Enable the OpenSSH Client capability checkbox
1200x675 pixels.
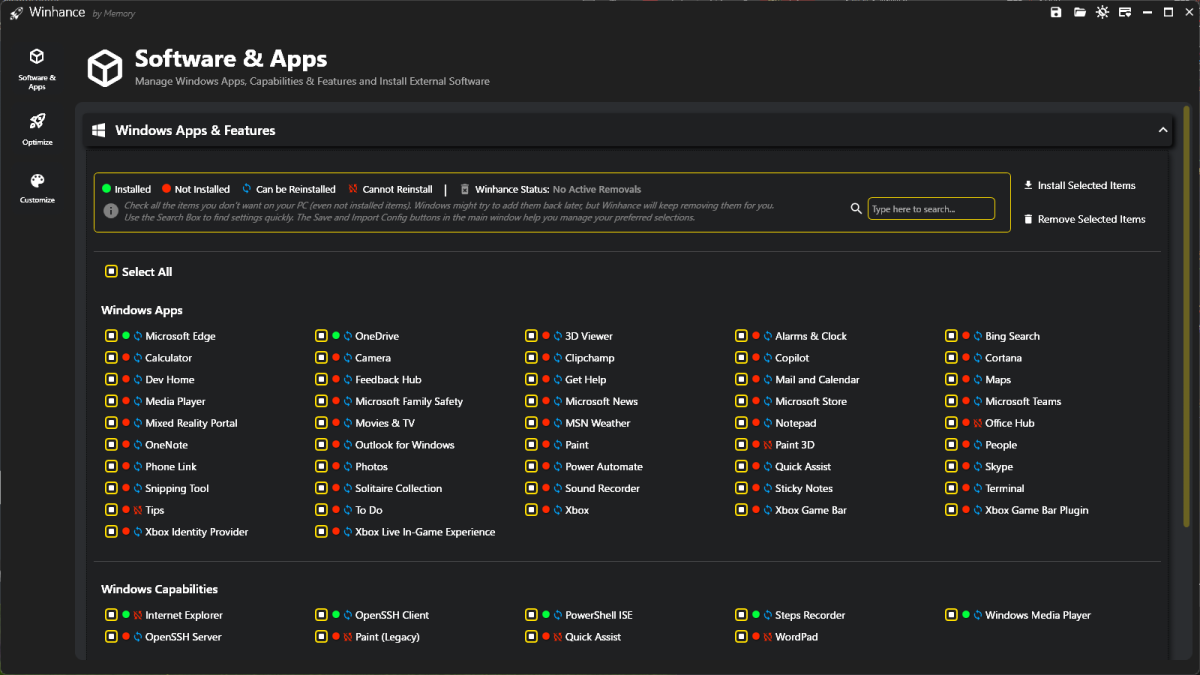tap(321, 615)
